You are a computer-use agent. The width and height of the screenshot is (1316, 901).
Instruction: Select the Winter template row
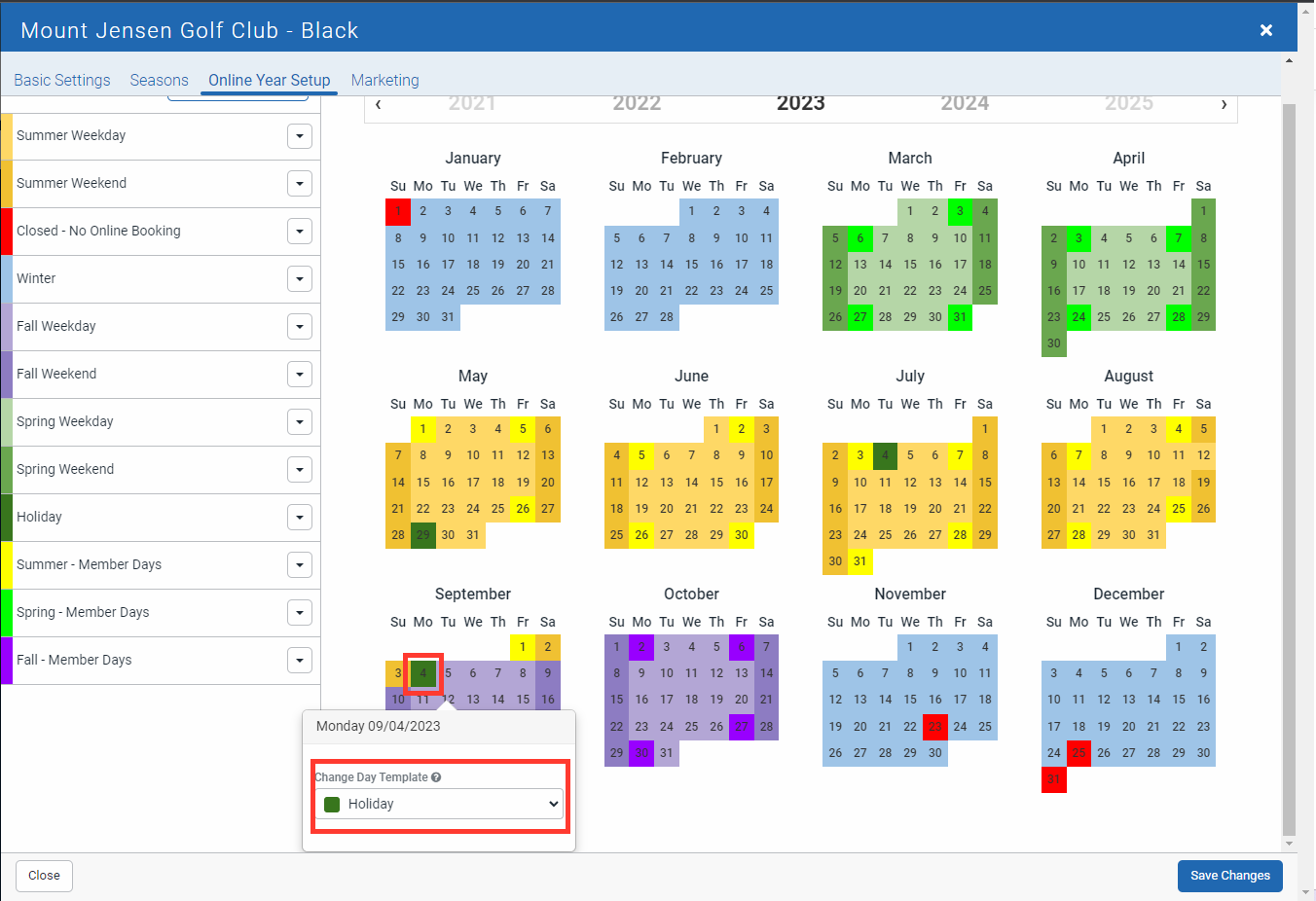146,279
